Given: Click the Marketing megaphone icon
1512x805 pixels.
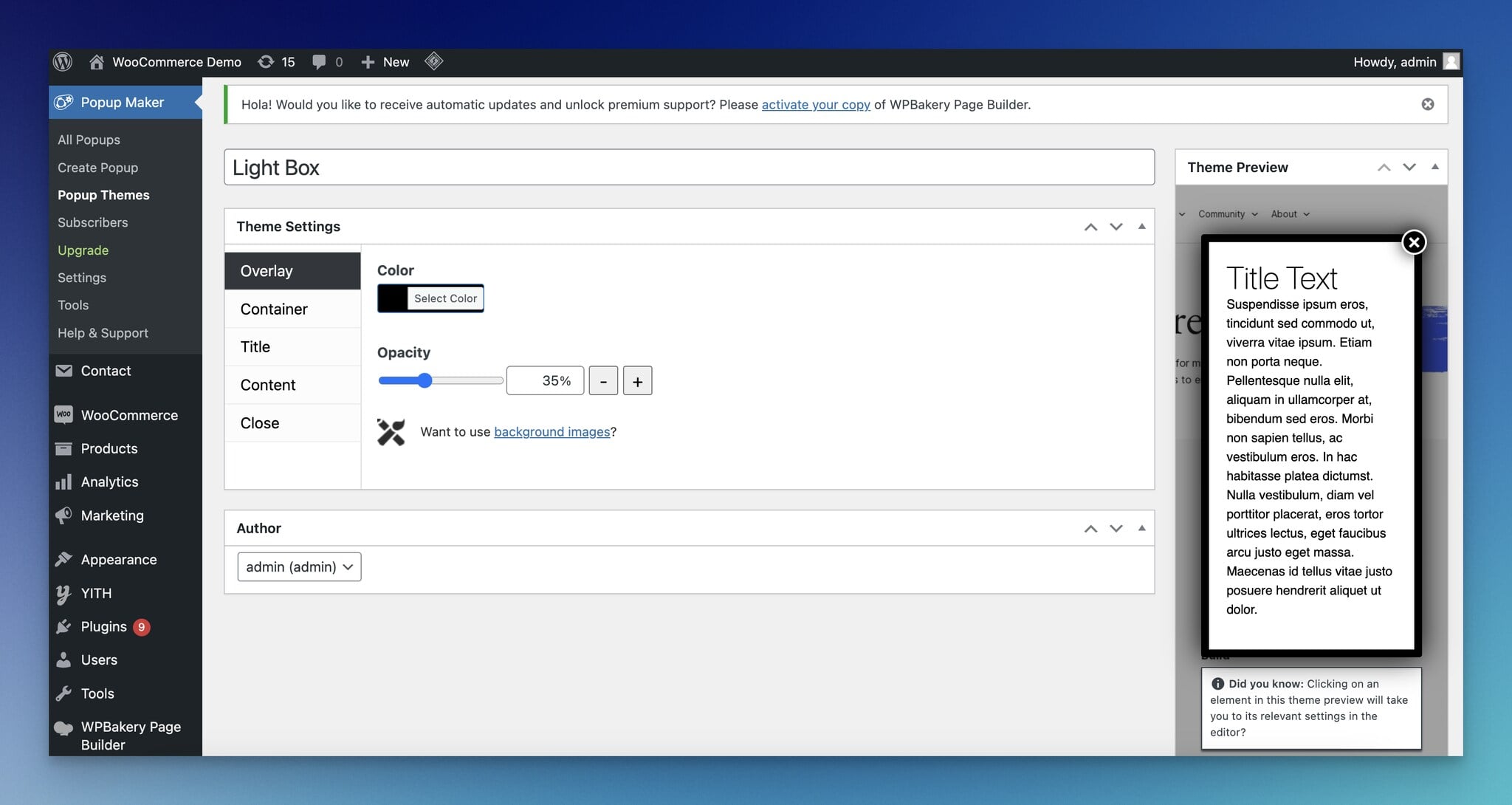Looking at the screenshot, I should coord(63,515).
